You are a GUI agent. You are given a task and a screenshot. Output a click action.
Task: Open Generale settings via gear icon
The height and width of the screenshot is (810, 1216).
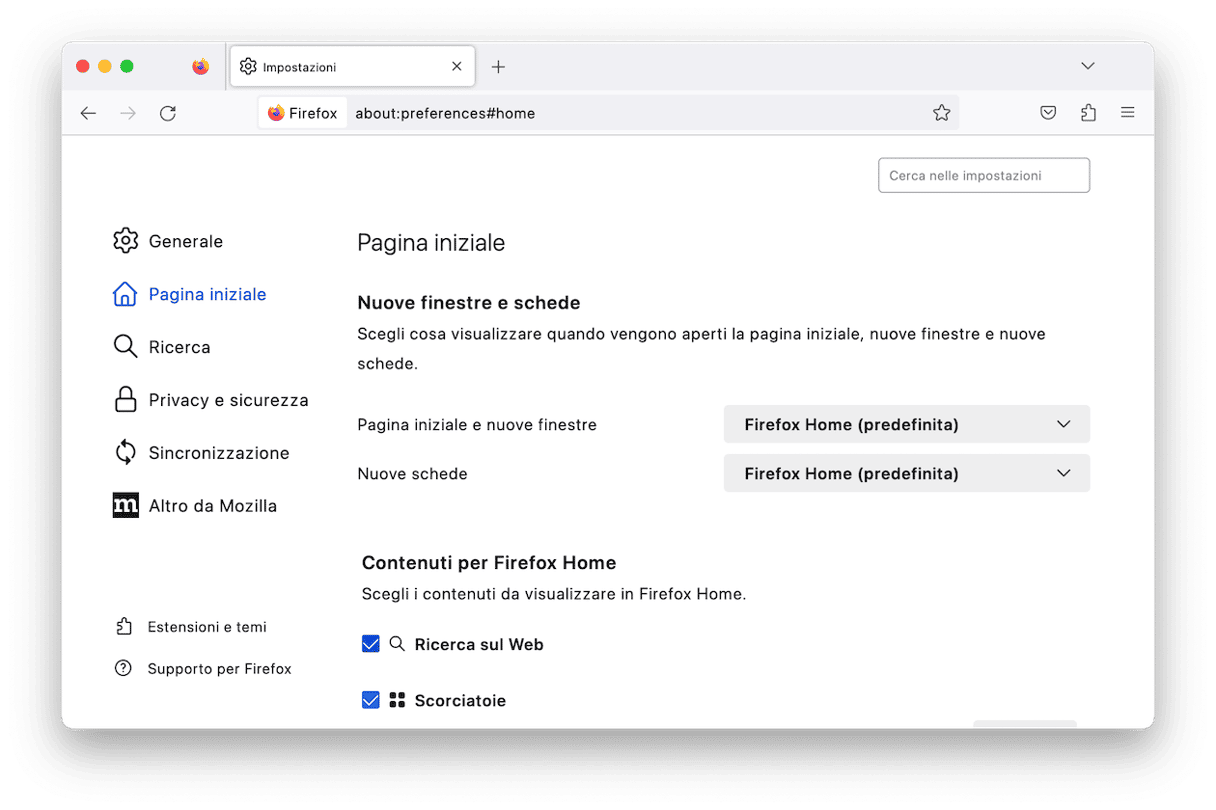125,241
